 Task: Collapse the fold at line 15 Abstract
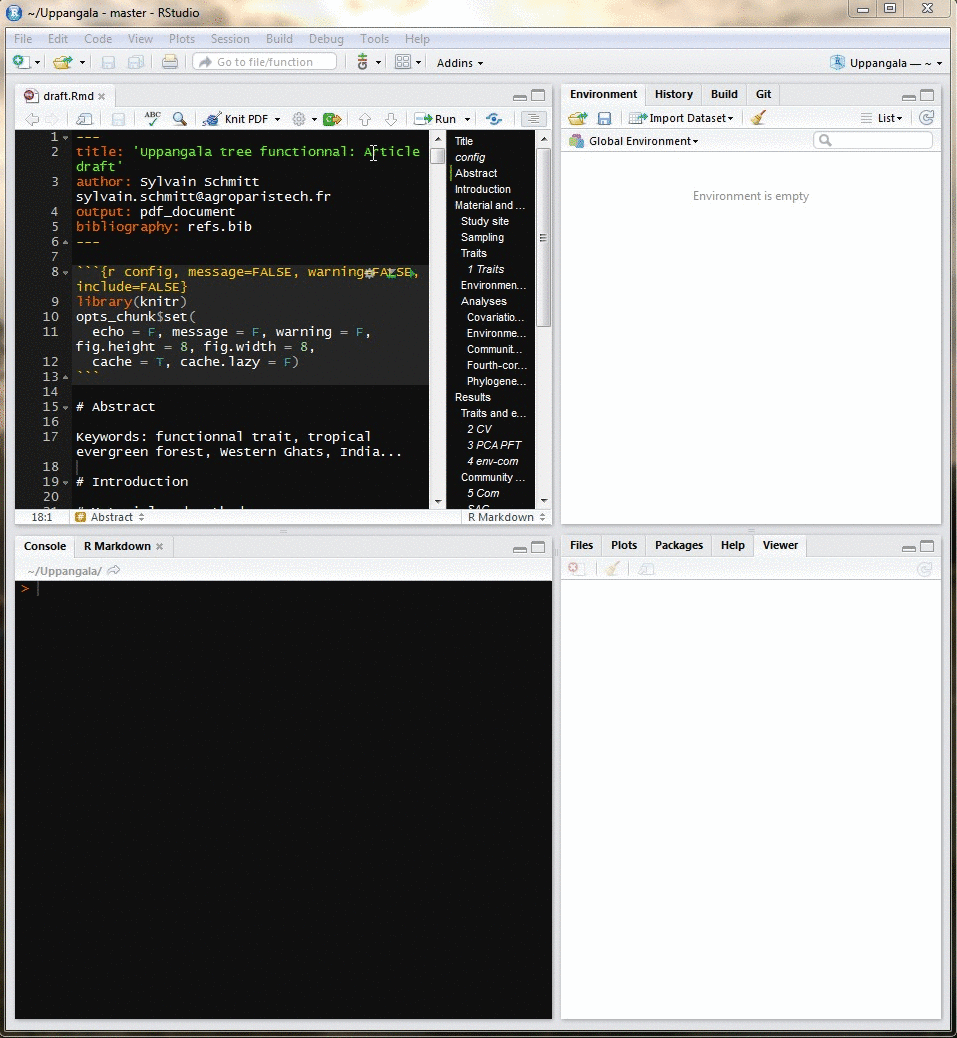point(66,408)
